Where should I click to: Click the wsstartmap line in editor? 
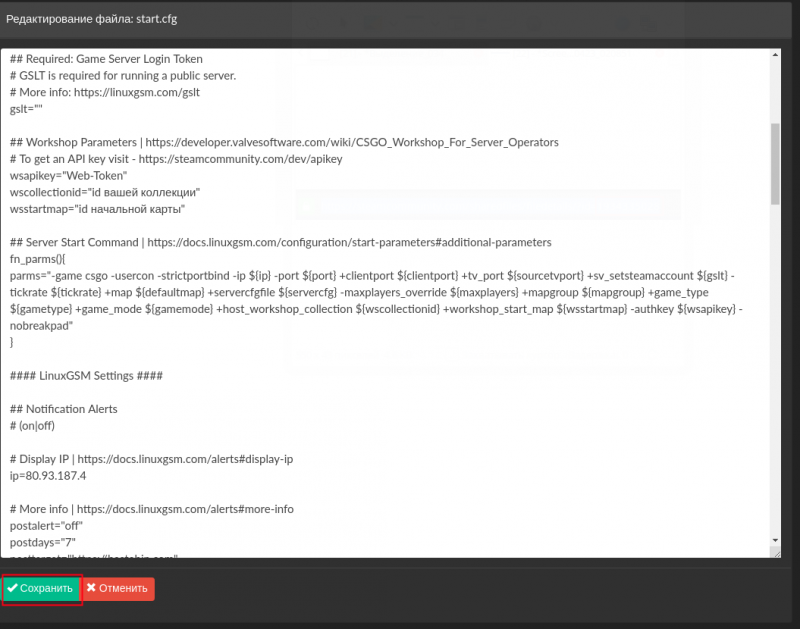click(x=97, y=209)
